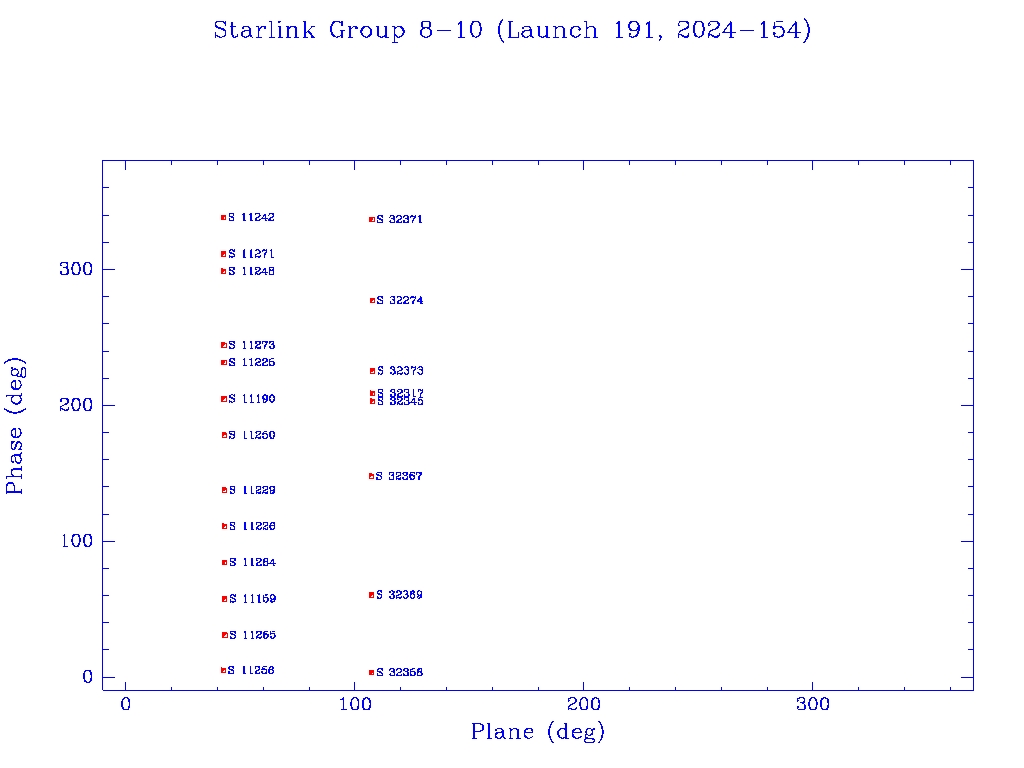Click the data label "S 32274"
Image resolution: width=1024 pixels, height=768 pixels.
click(x=400, y=300)
